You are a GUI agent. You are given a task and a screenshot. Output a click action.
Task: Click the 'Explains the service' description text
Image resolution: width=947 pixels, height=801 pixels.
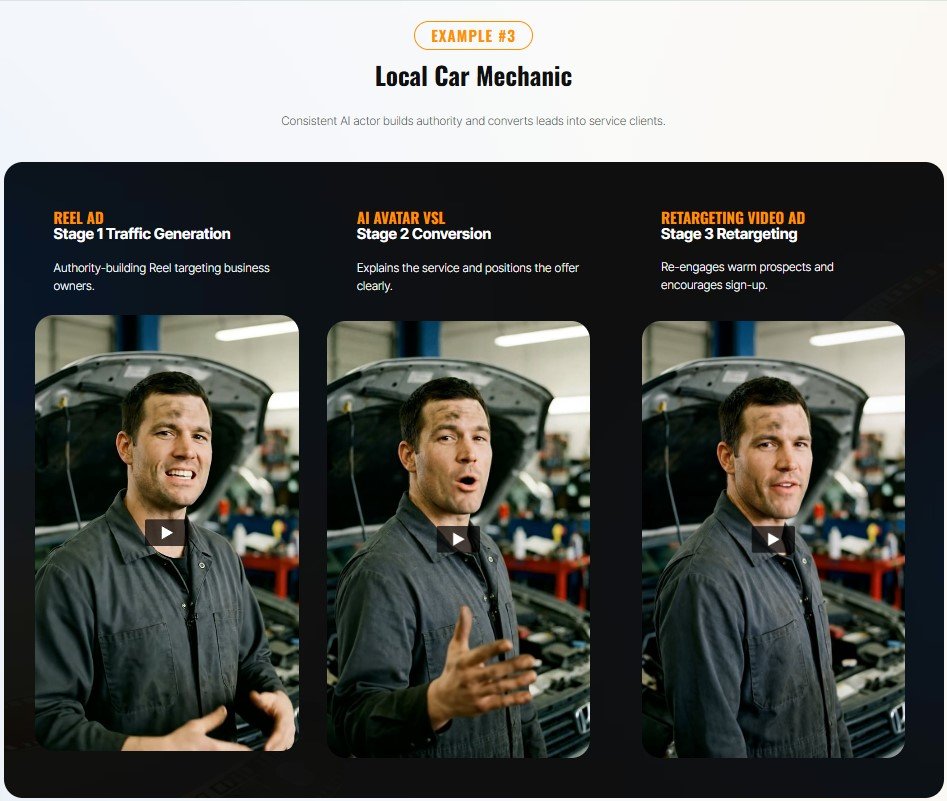[468, 276]
